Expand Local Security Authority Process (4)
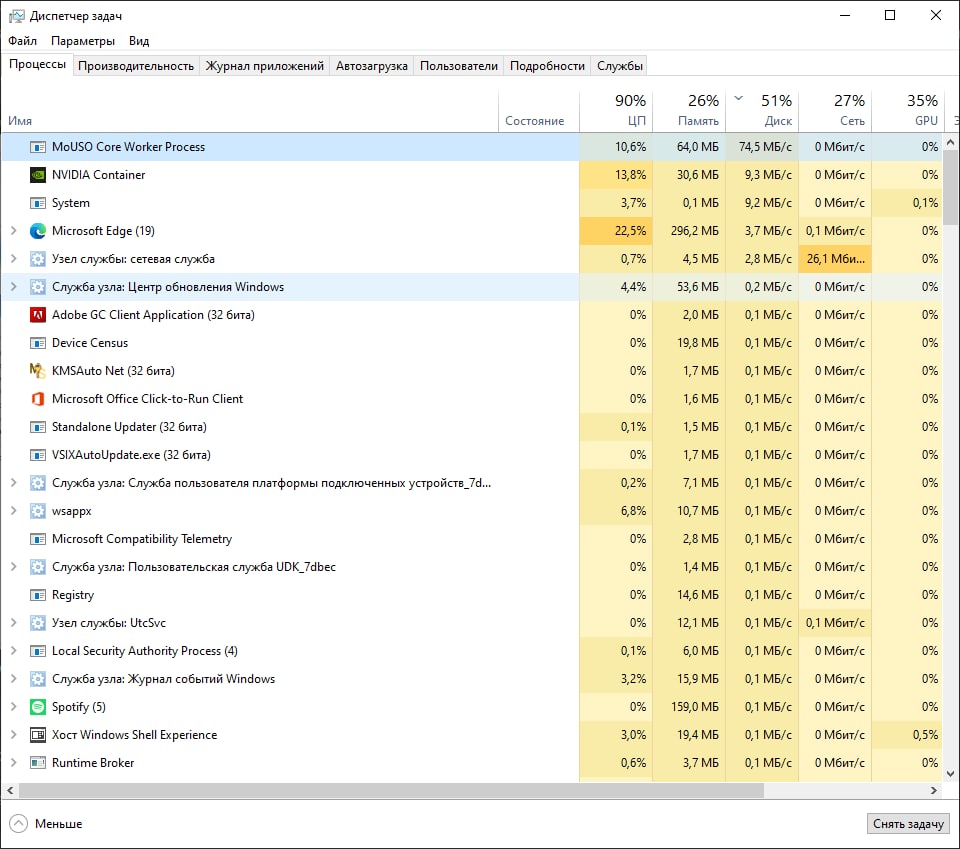 pyautogui.click(x=13, y=651)
